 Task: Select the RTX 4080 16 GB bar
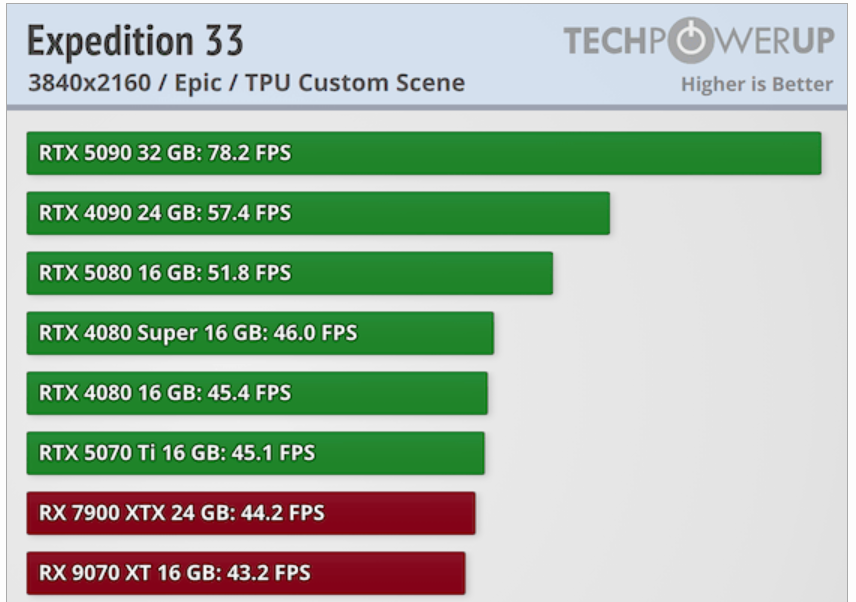click(x=257, y=394)
